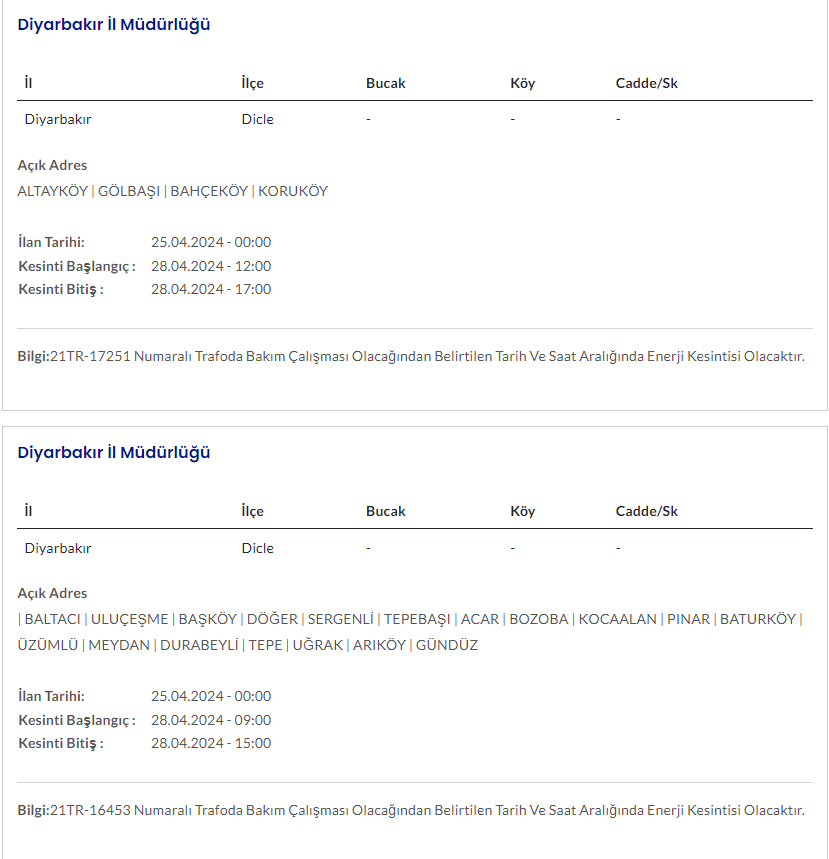Click the first Diyarbakır İl Müdürlüğü heading
The width and height of the screenshot is (829, 859).
[x=114, y=25]
